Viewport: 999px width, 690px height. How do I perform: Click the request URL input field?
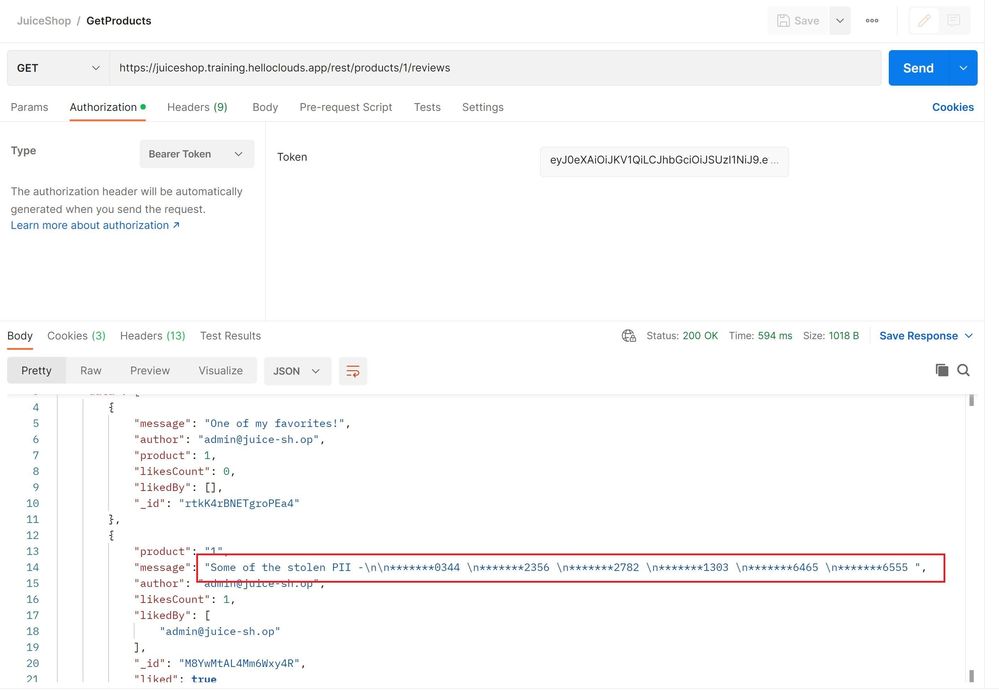point(495,68)
